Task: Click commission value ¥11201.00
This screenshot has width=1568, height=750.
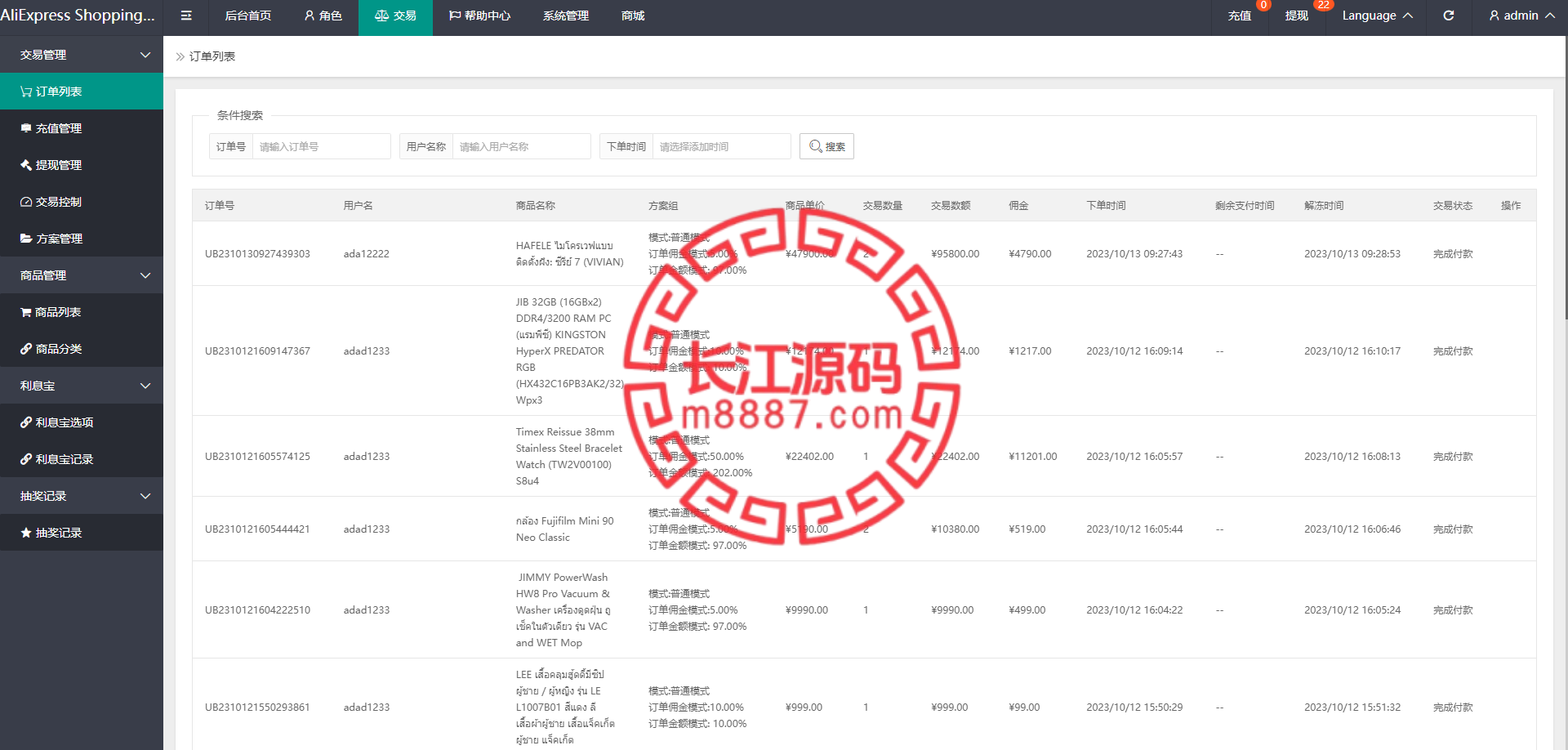Action: [x=1032, y=457]
